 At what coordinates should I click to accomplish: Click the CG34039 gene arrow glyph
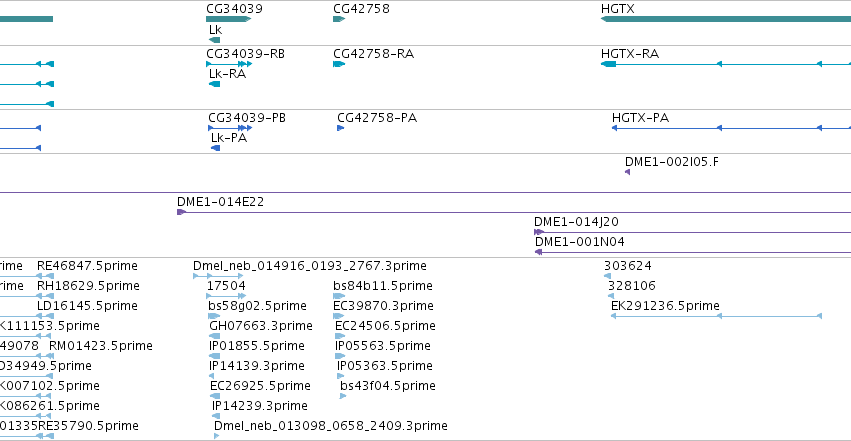coord(228,19)
